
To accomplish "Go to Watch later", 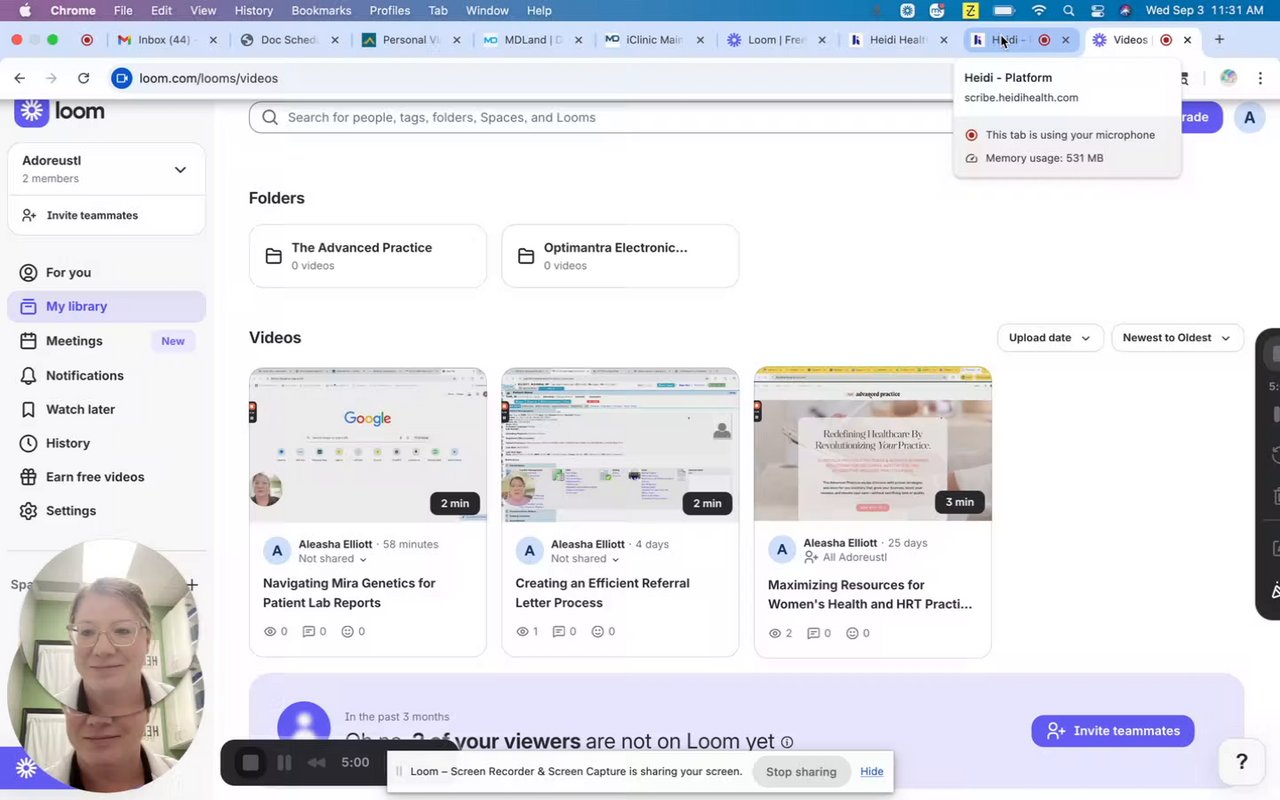I will click(106, 409).
